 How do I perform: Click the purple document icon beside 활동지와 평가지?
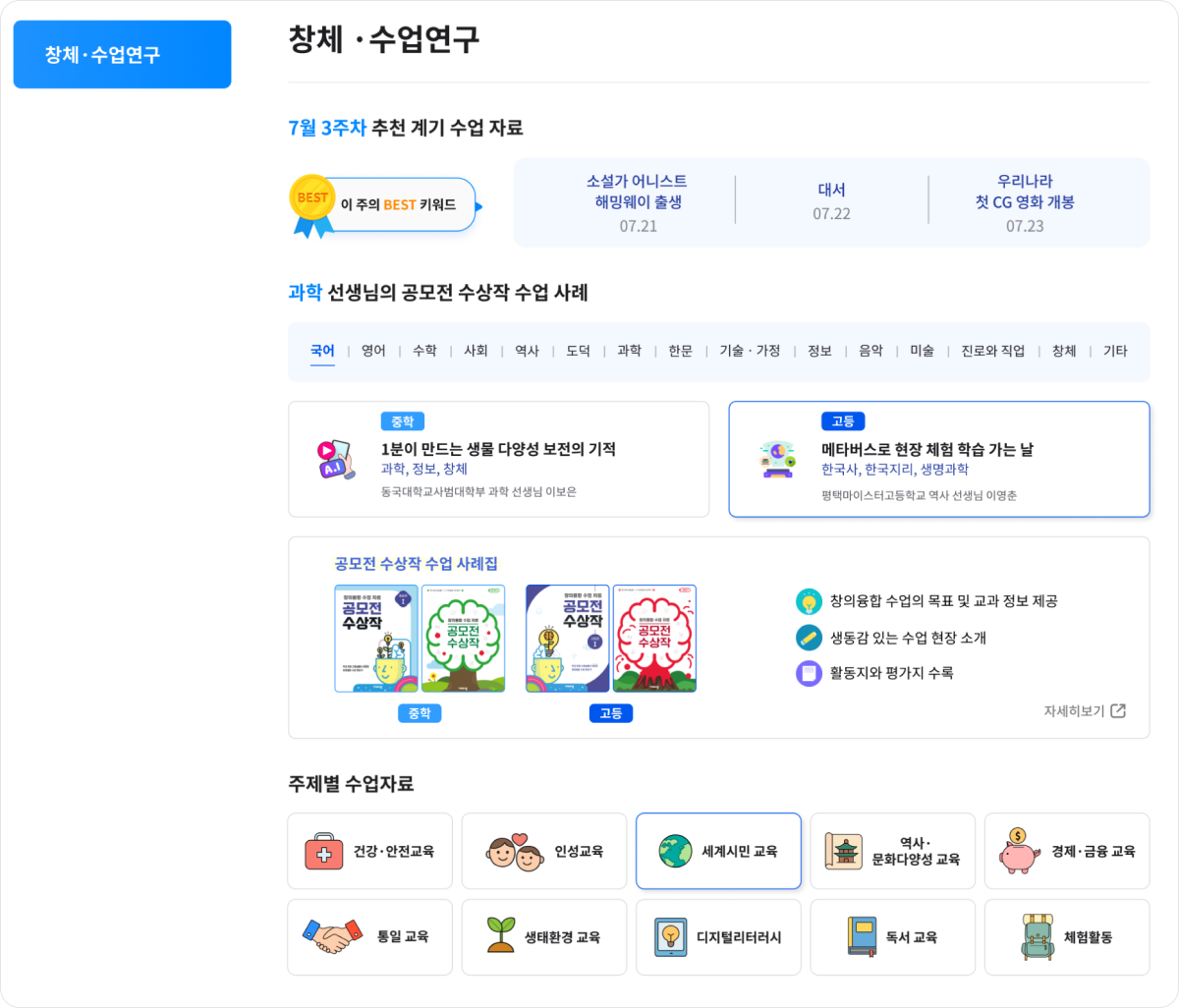(x=809, y=673)
